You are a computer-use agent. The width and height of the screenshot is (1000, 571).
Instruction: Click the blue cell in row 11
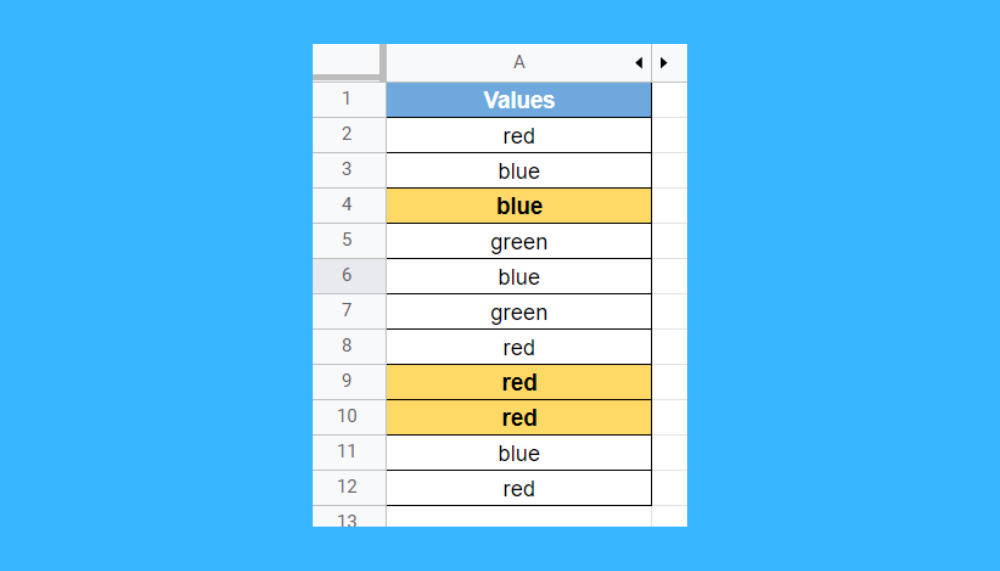[x=518, y=453]
